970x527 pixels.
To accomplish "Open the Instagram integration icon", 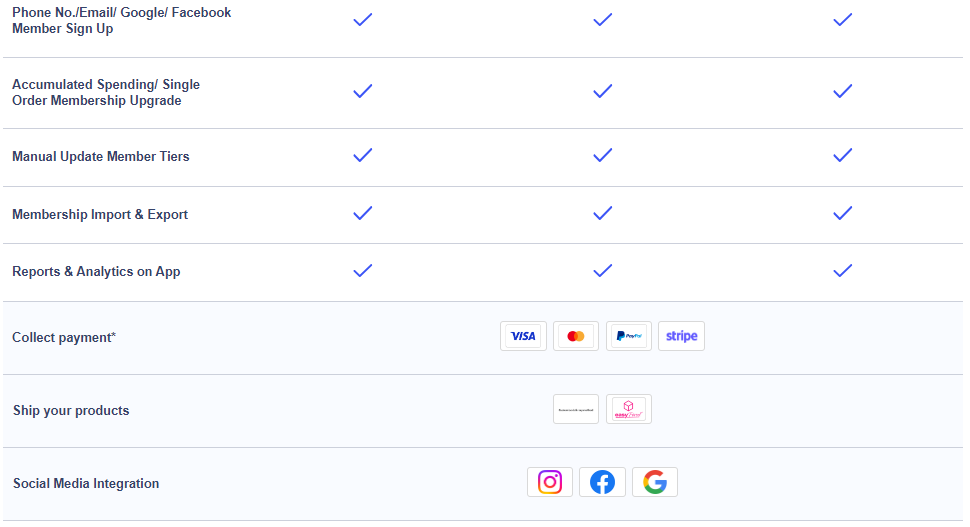I will click(550, 482).
